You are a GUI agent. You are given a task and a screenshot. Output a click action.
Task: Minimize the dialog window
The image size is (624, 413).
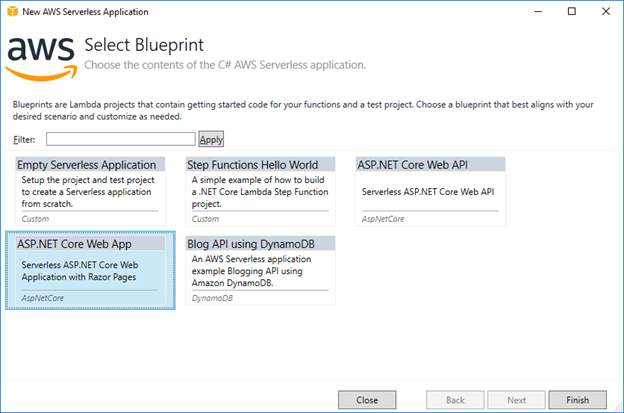(x=538, y=11)
